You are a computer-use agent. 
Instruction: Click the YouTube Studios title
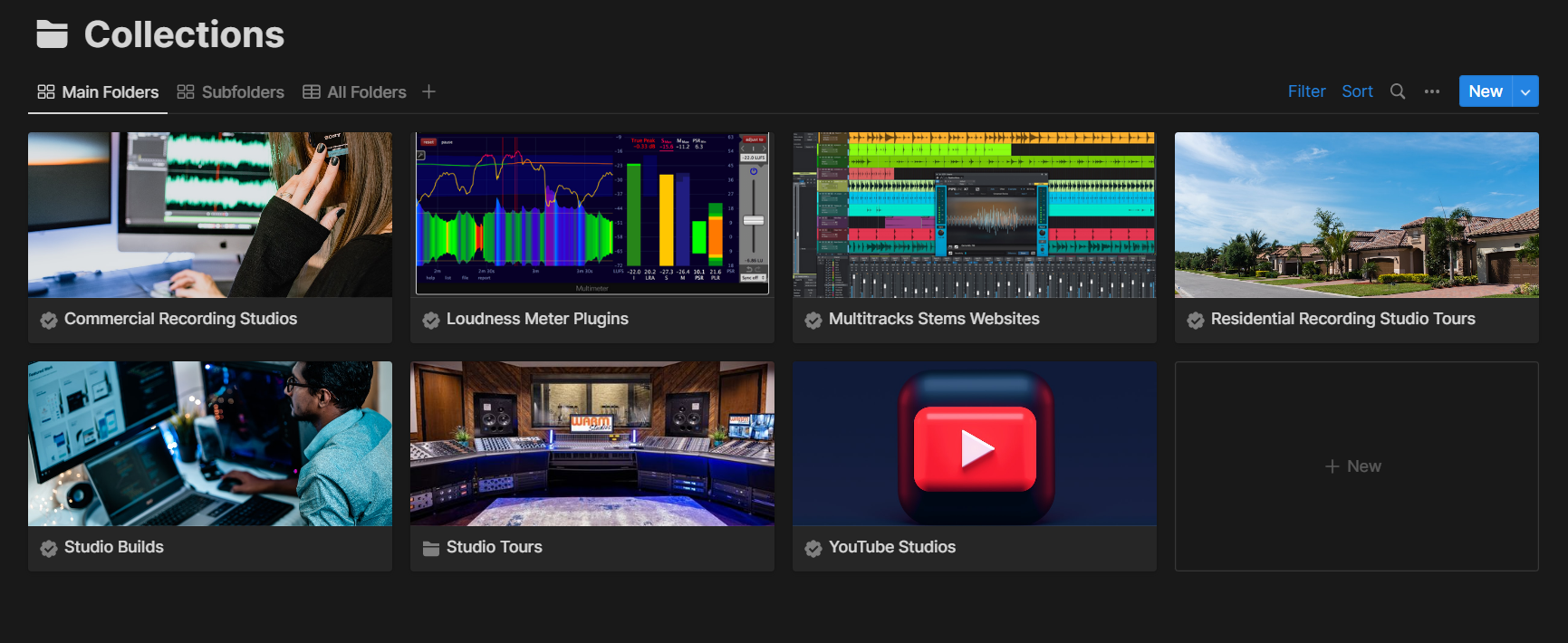[892, 547]
